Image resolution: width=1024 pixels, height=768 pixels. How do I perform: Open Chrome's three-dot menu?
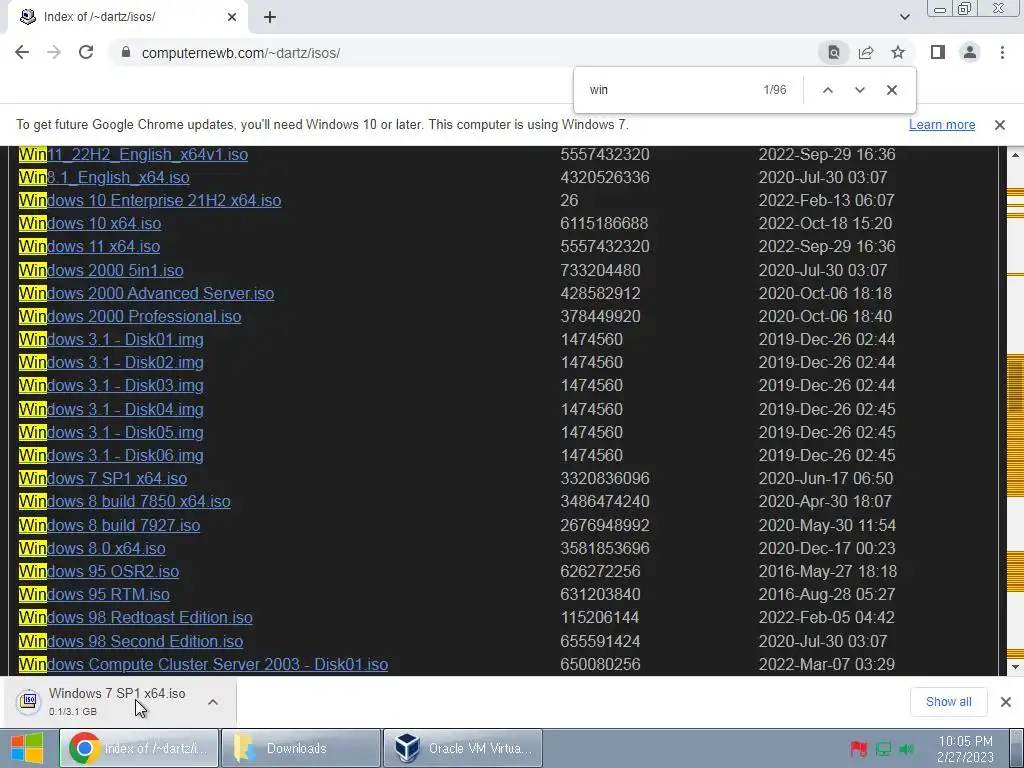click(1002, 52)
